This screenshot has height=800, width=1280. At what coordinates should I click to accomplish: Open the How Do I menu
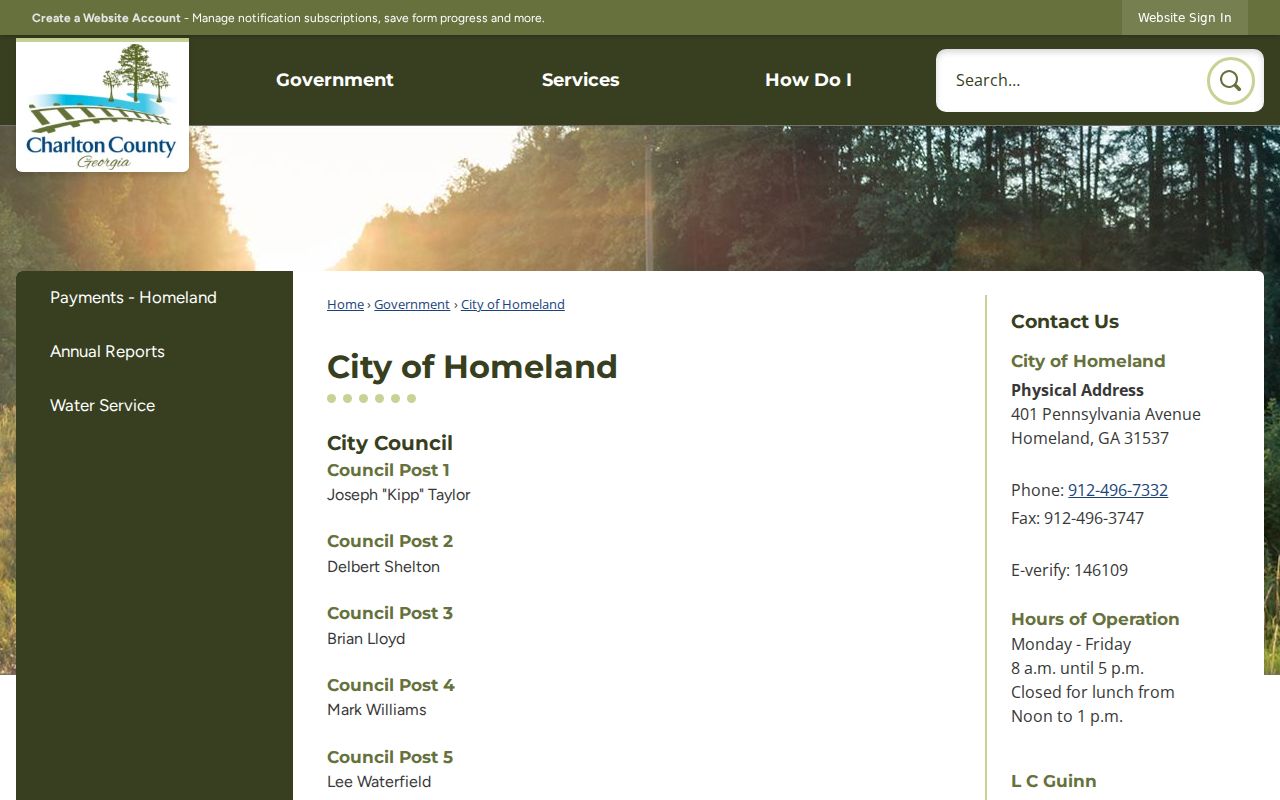808,80
